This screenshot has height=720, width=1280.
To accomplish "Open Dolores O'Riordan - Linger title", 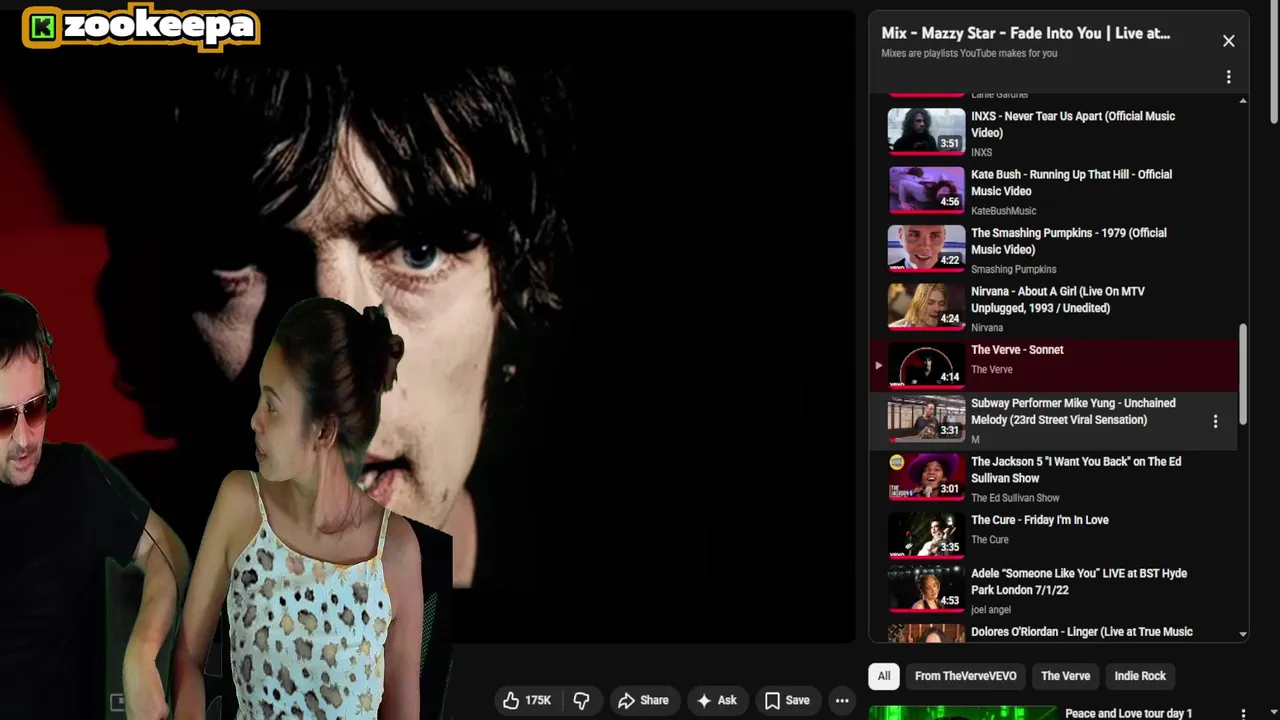I will click(x=1082, y=632).
